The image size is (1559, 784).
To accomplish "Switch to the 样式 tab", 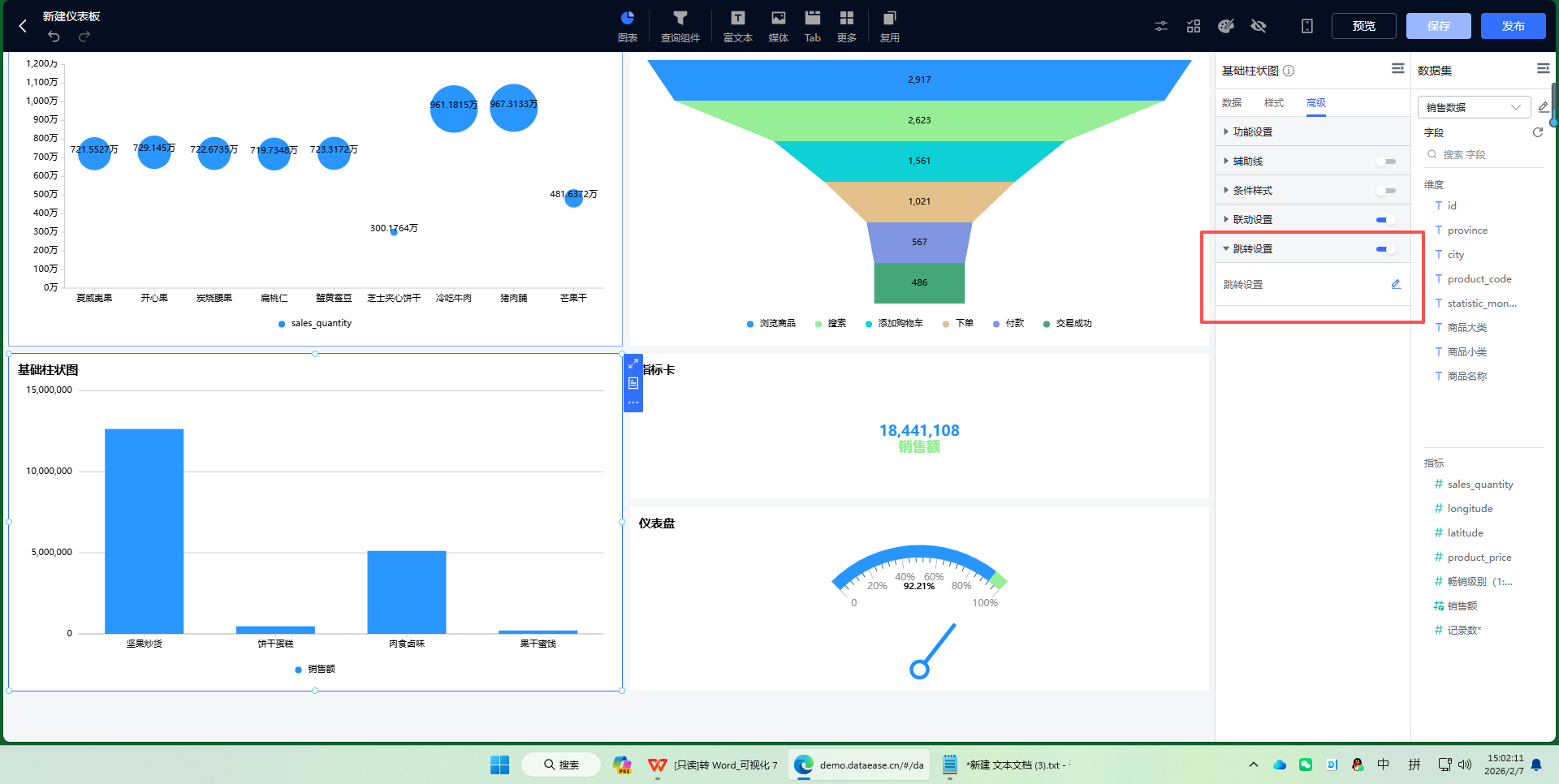I will (1274, 103).
